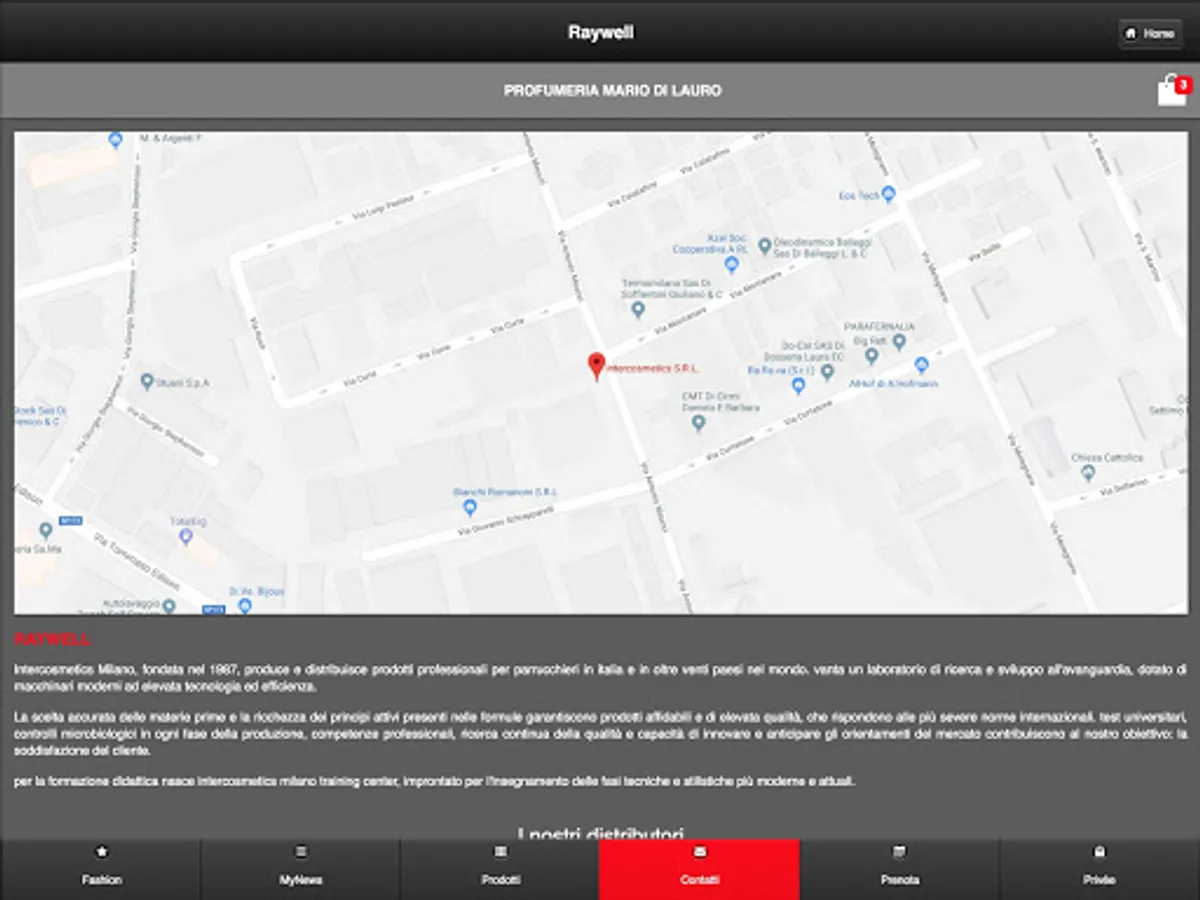1200x900 pixels.
Task: Tap the Situani S.p.A map pin
Action: click(146, 381)
